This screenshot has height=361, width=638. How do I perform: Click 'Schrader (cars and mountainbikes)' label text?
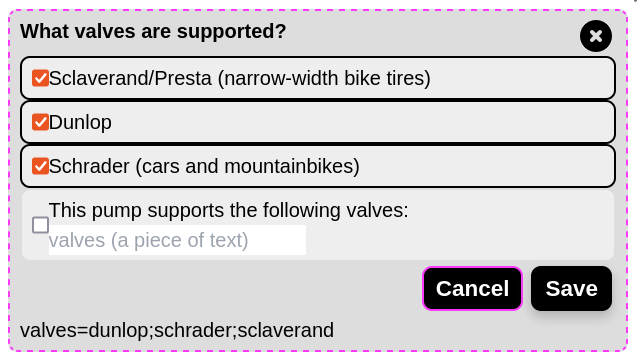click(204, 166)
